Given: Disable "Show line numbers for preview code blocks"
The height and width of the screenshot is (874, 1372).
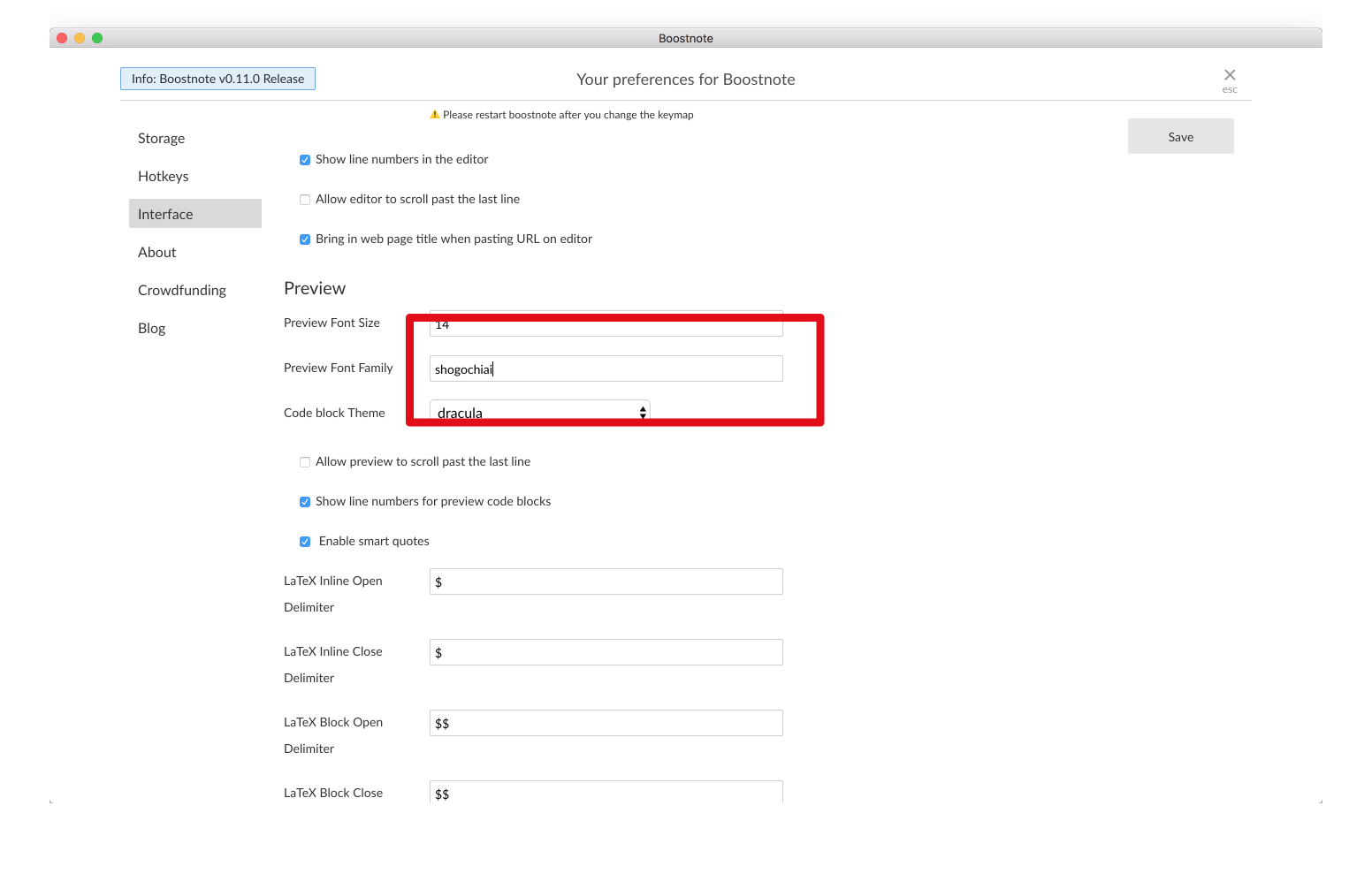Looking at the screenshot, I should [x=305, y=501].
